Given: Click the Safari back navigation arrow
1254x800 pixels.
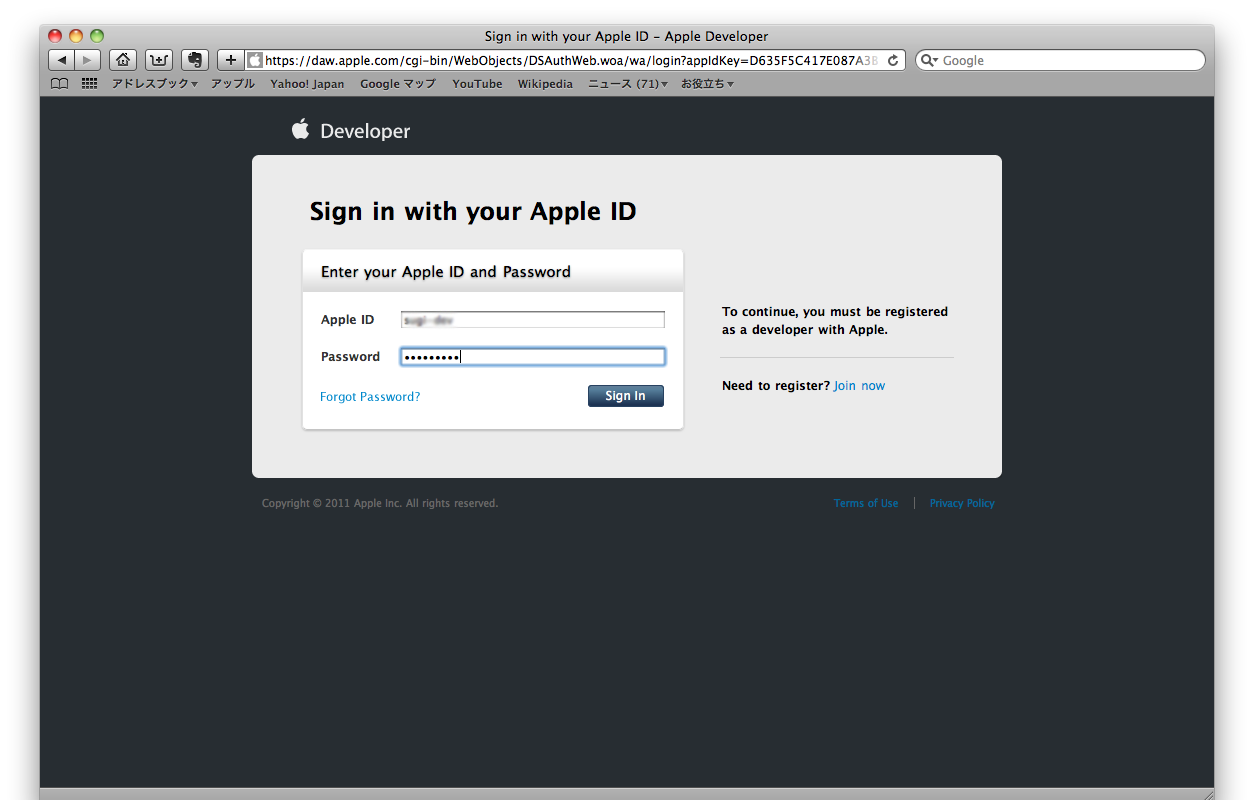Looking at the screenshot, I should pos(61,60).
